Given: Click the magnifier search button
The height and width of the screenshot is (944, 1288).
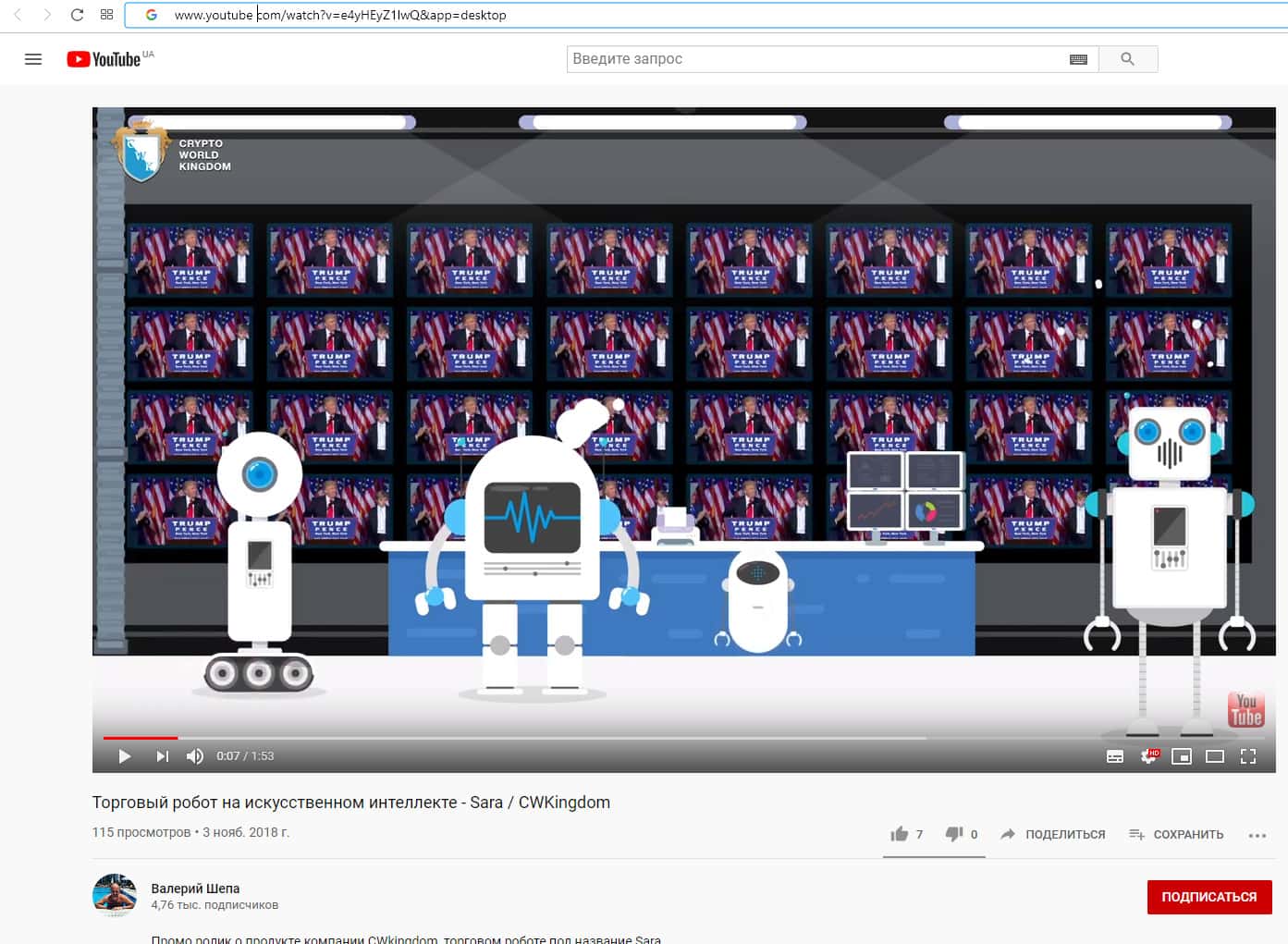Looking at the screenshot, I should click(x=1128, y=59).
